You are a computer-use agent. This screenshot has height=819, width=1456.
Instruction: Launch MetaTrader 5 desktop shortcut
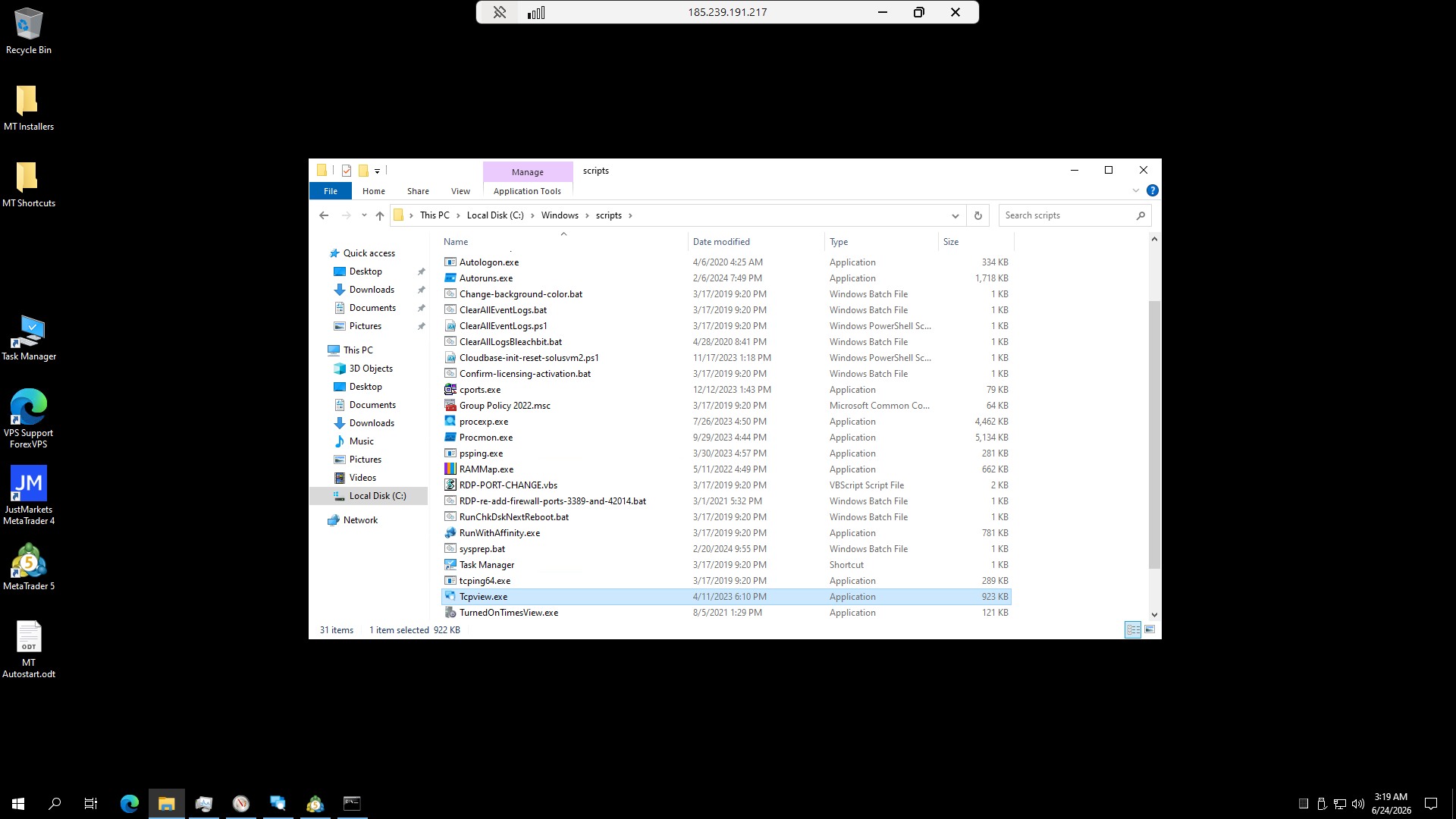coord(29,567)
